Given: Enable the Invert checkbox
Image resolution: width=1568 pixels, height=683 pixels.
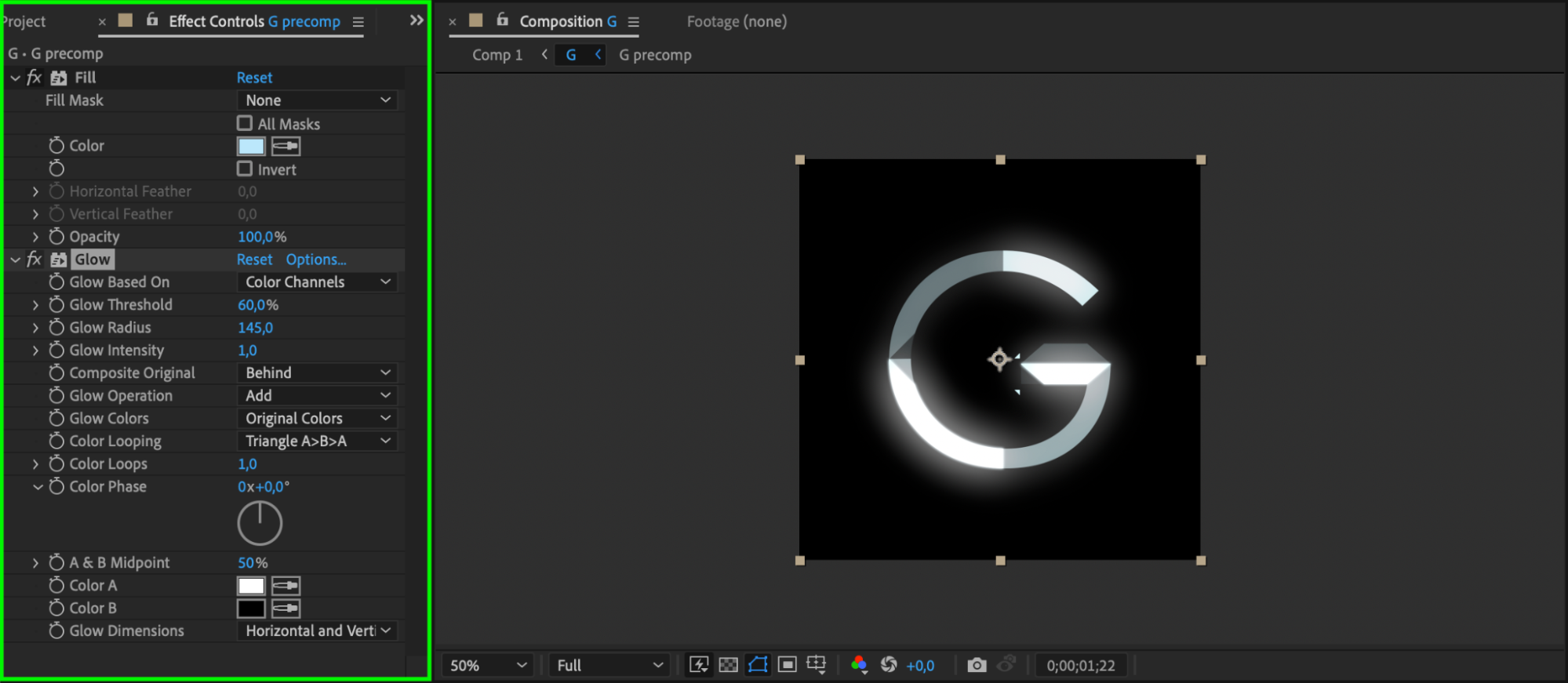Looking at the screenshot, I should click(245, 169).
